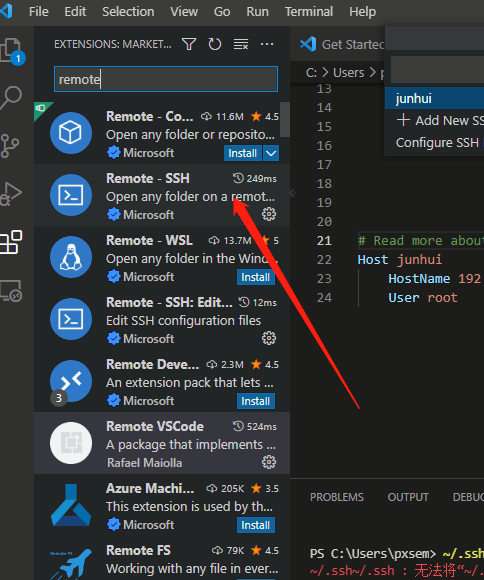Open the Go menu

tap(222, 12)
